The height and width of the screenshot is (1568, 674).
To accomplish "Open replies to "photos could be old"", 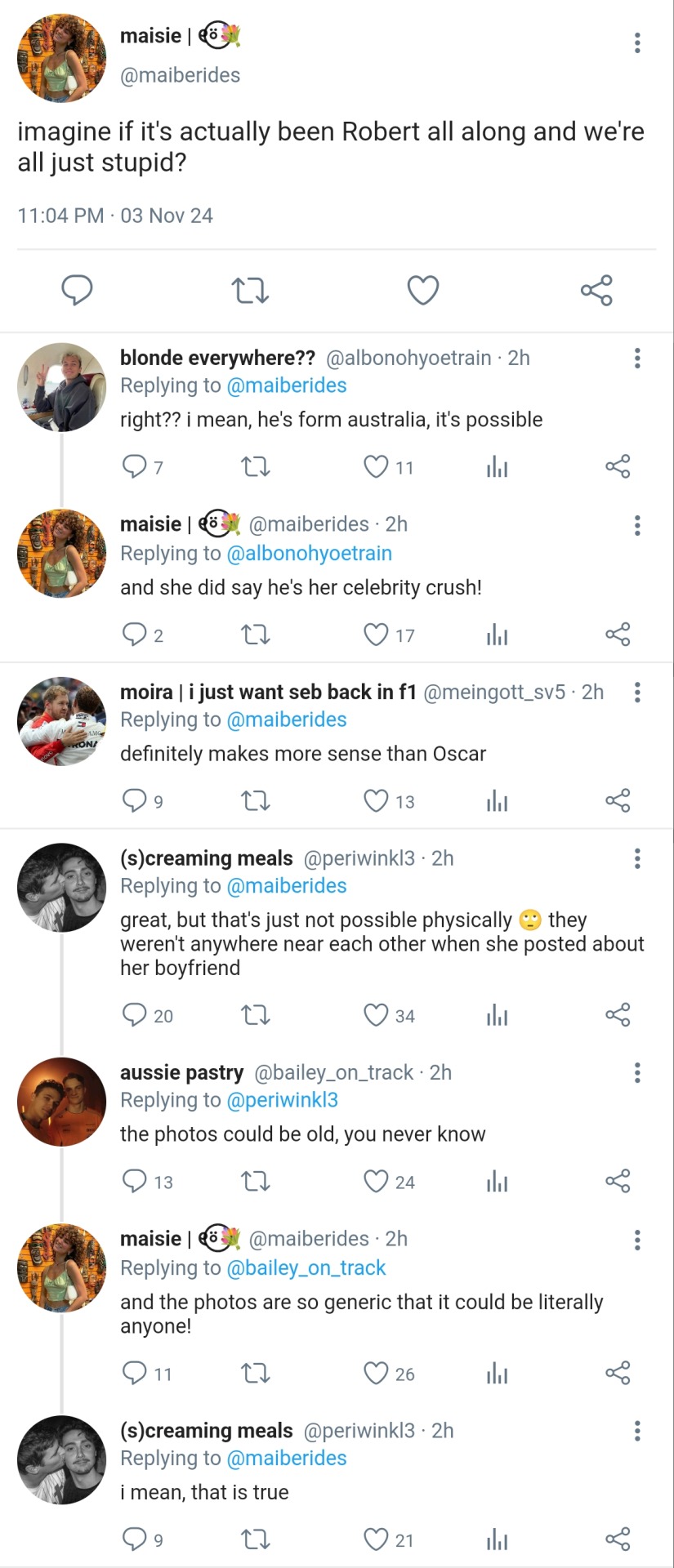I will 134,1182.
